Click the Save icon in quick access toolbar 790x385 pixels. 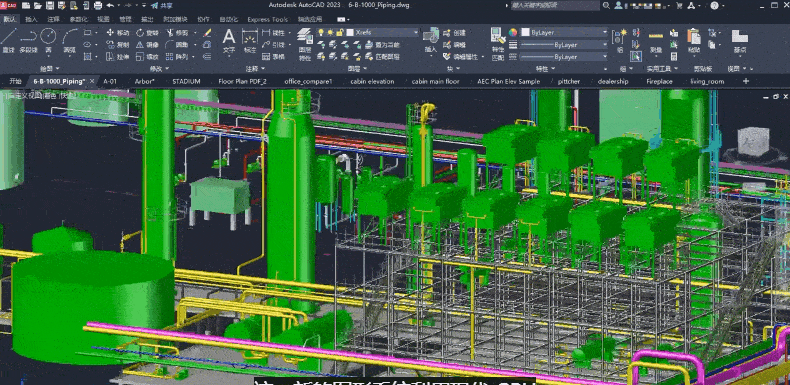[x=49, y=6]
